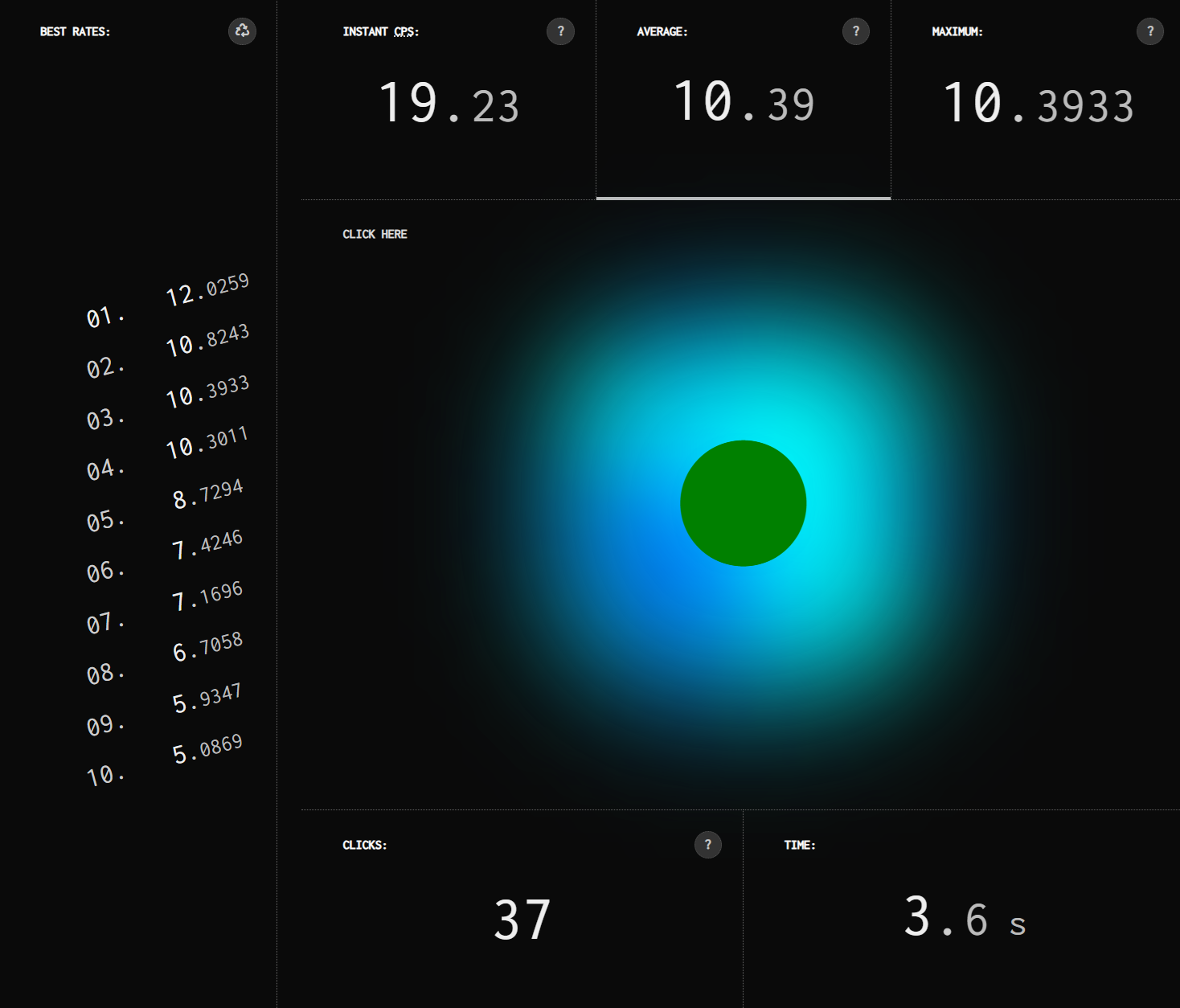Click rank number 05.

(x=105, y=521)
